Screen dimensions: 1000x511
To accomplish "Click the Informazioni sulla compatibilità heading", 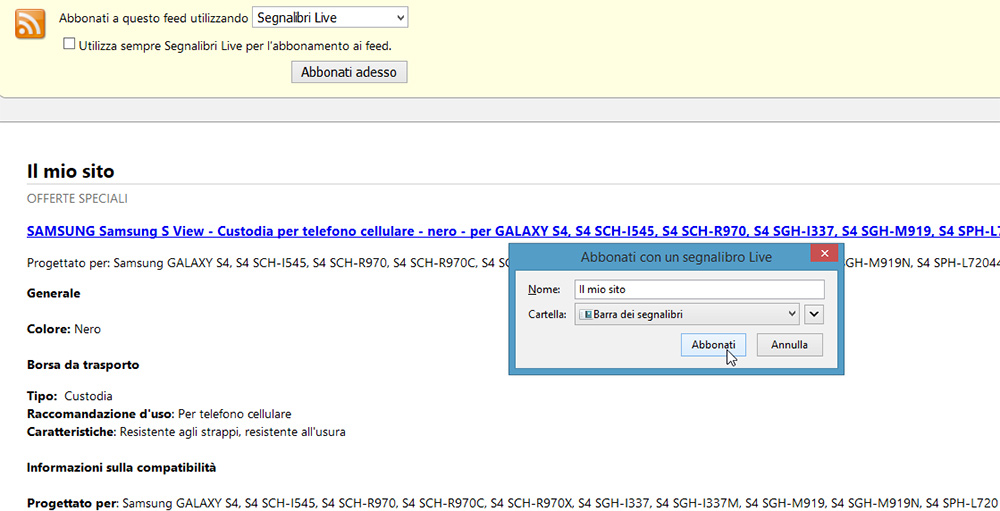I will coord(121,468).
